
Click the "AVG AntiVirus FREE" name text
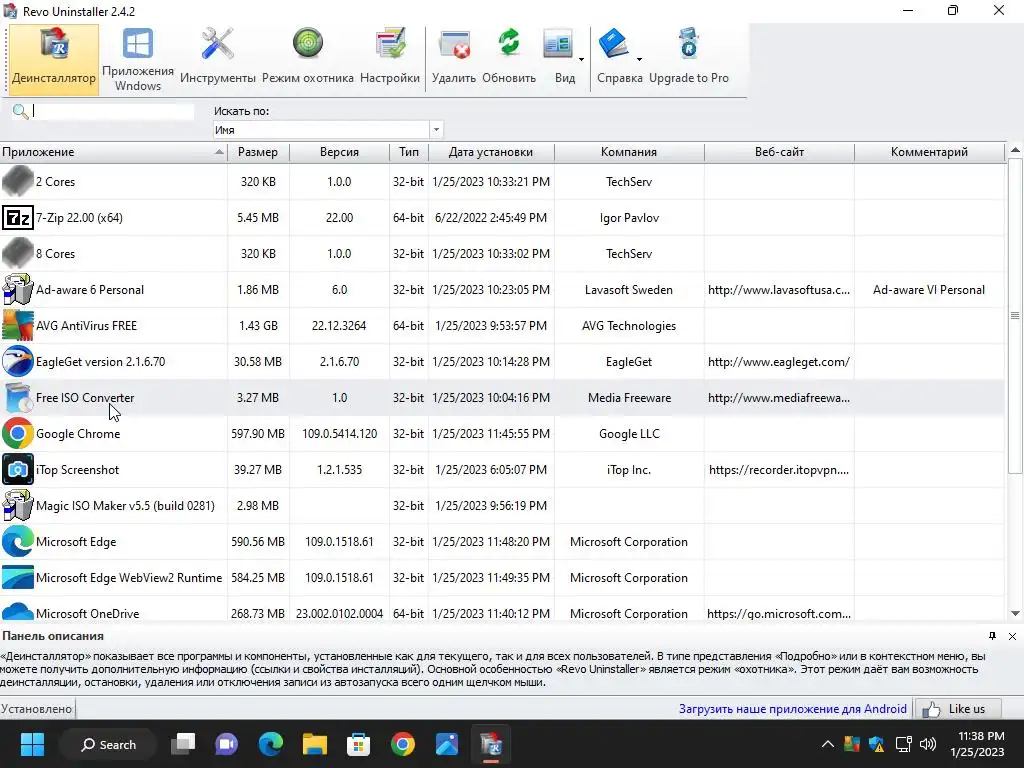86,325
